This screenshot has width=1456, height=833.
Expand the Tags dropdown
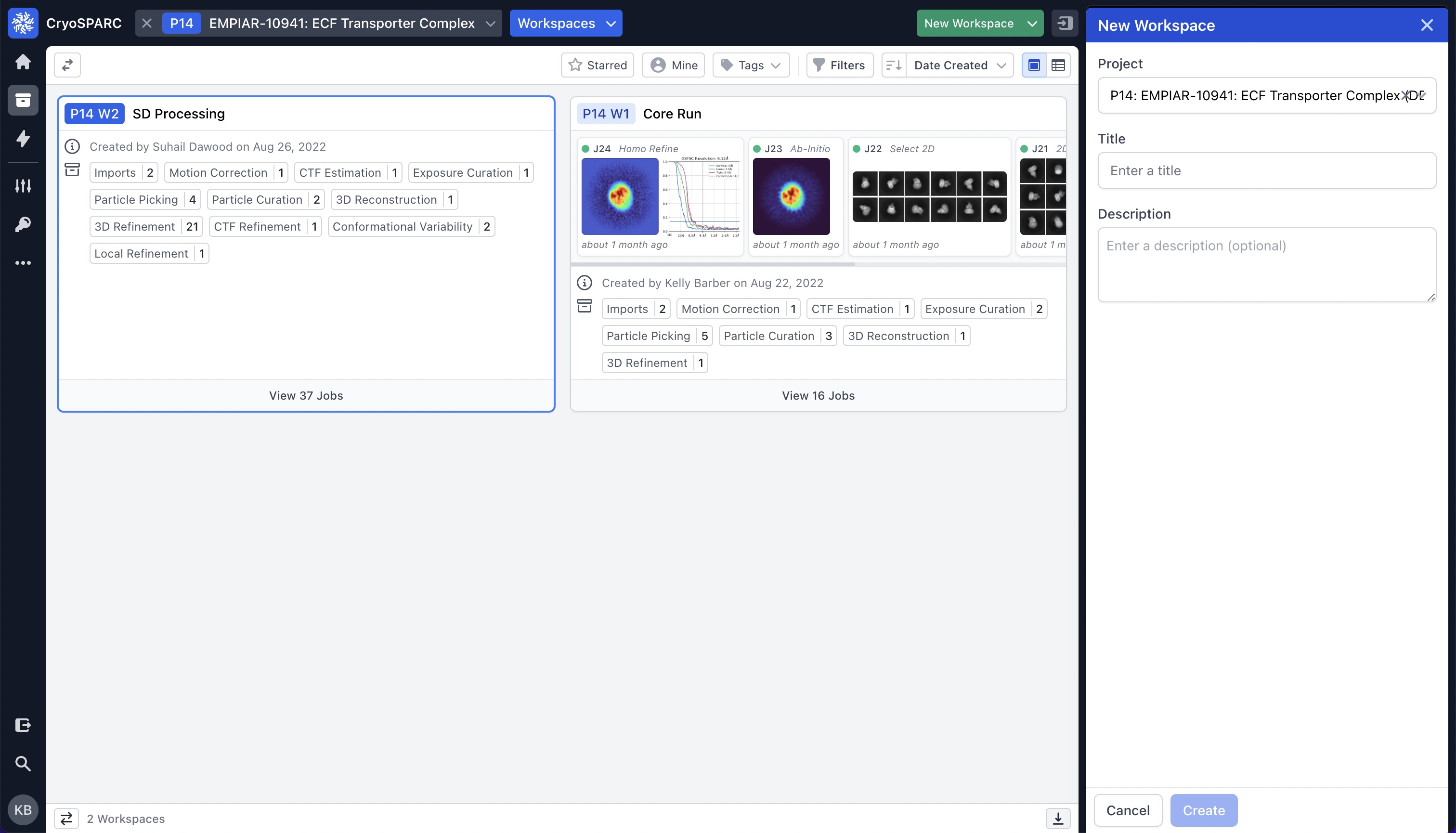(751, 65)
